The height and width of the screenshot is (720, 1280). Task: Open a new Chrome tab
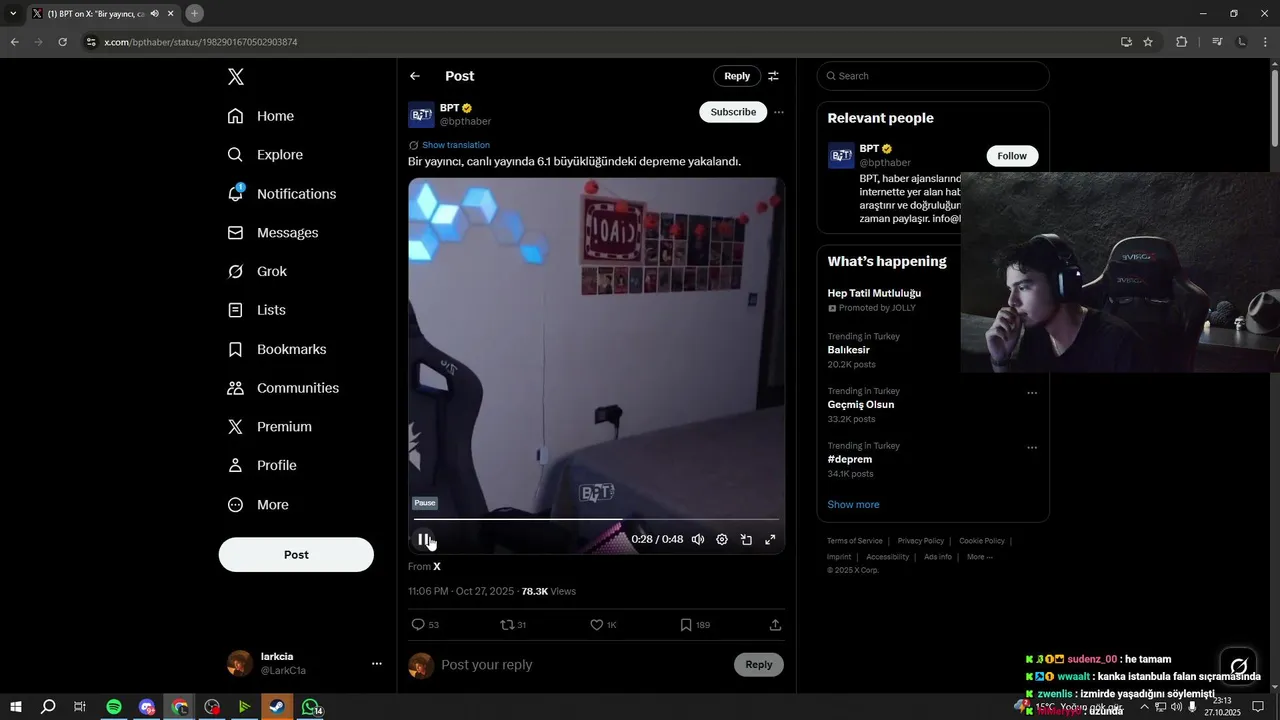coord(195,13)
